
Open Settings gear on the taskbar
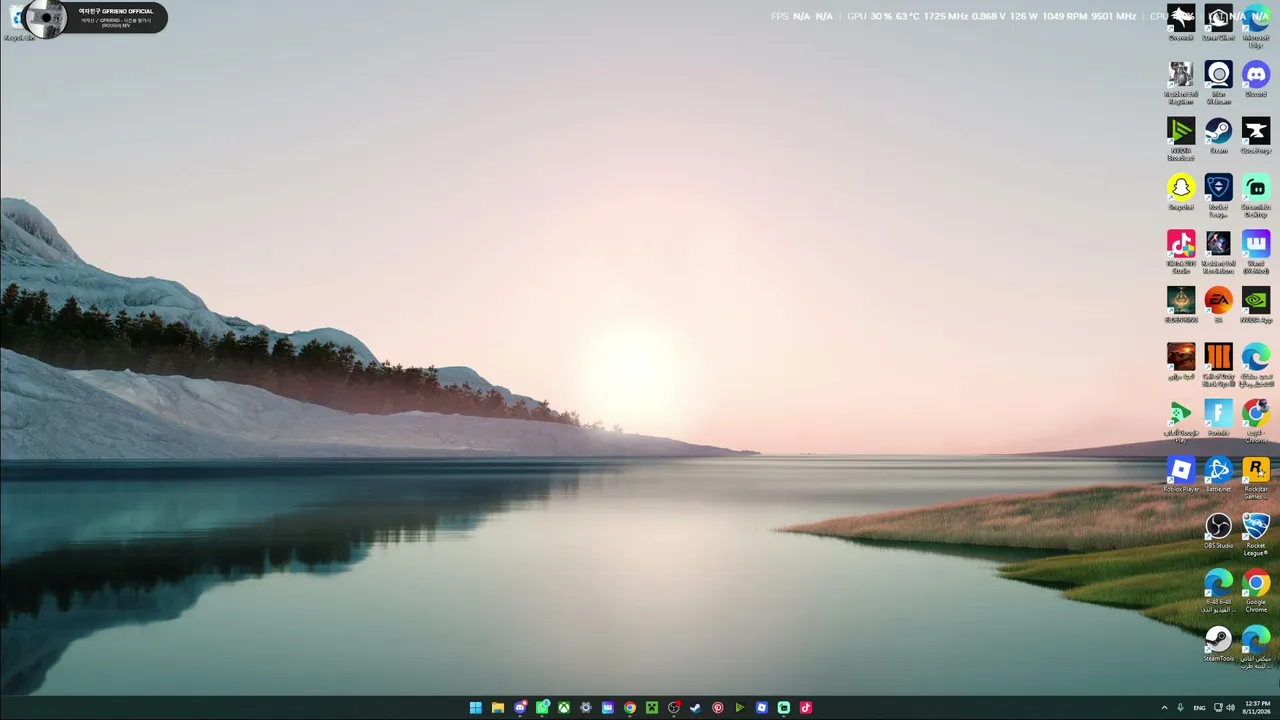(x=586, y=708)
